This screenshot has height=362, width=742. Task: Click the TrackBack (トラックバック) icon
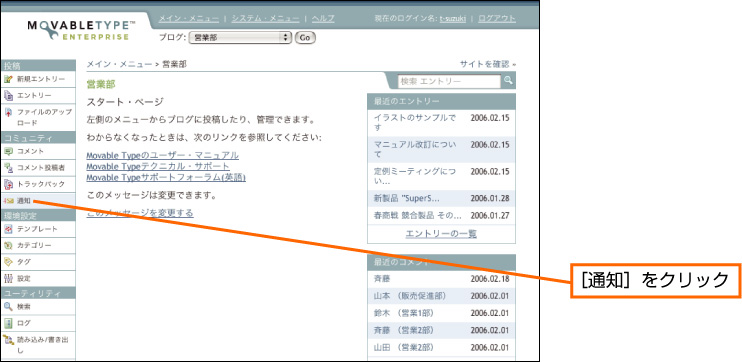[8, 184]
